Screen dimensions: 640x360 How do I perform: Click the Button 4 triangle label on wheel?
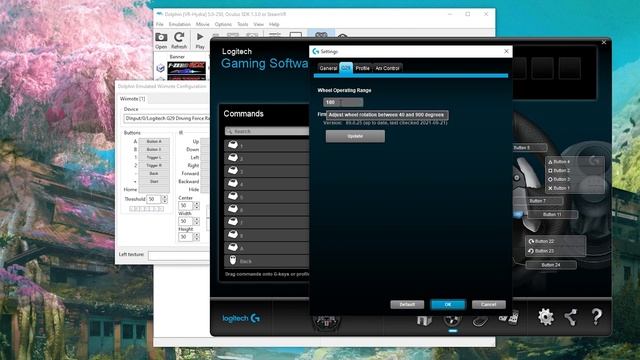click(559, 162)
